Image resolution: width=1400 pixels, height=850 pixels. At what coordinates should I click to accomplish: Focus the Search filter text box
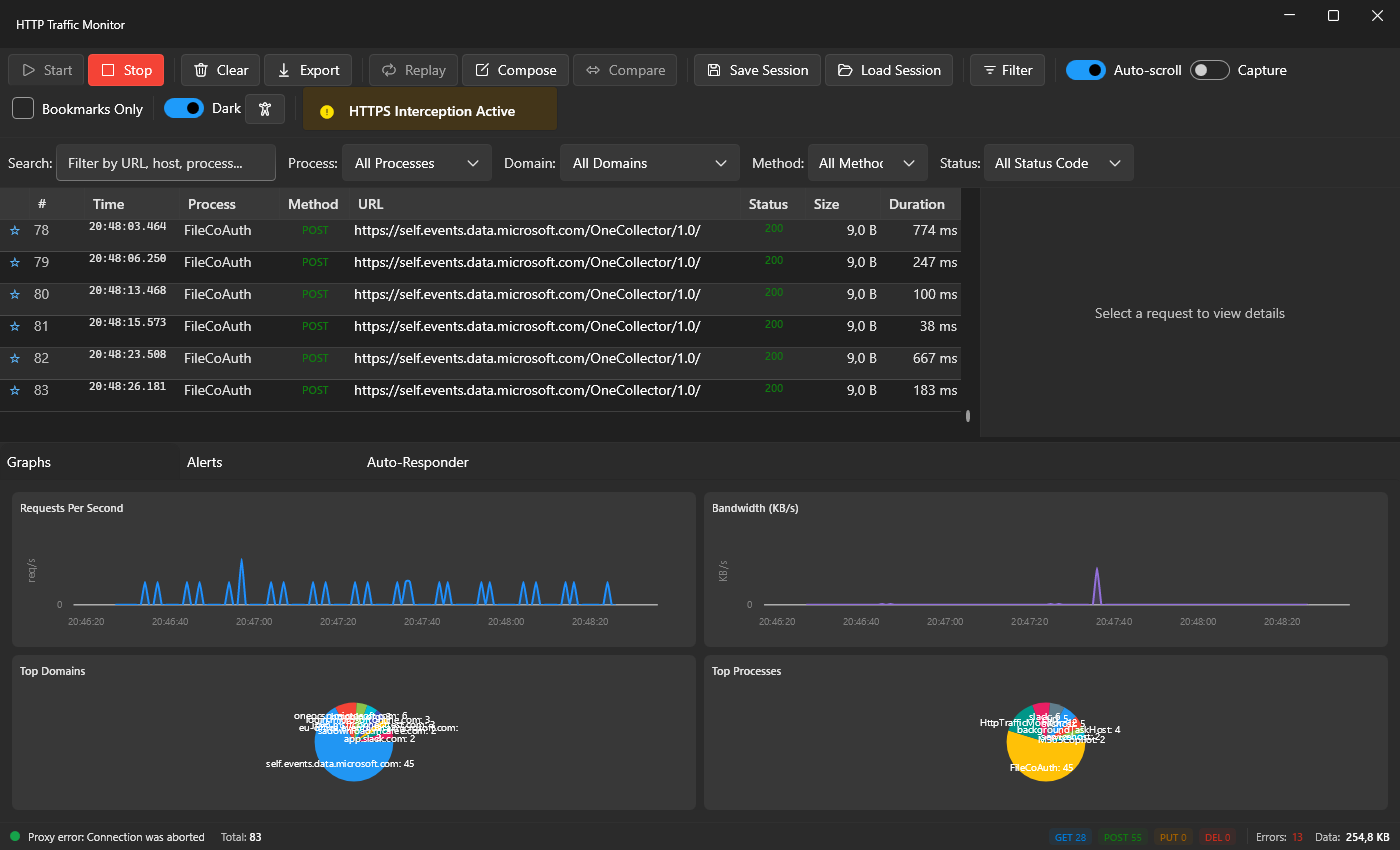(166, 163)
